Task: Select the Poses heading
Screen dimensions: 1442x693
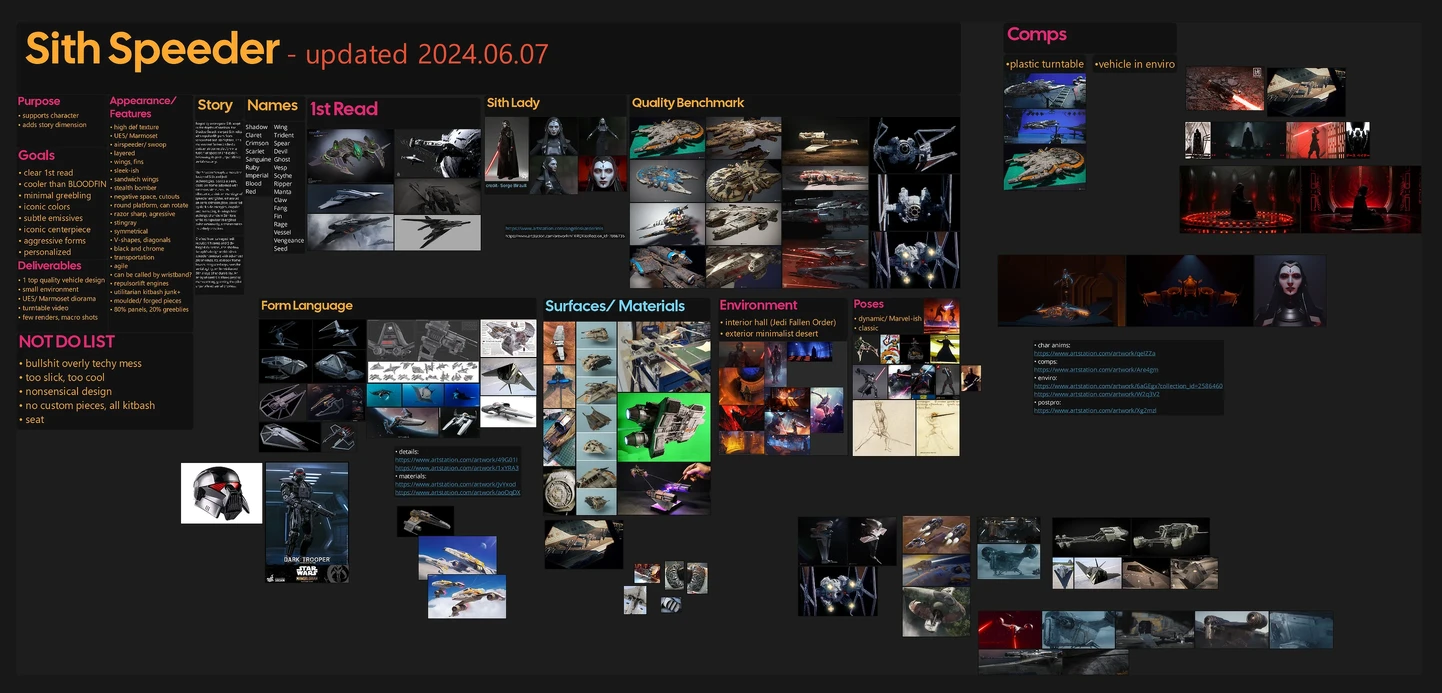Action: (869, 304)
